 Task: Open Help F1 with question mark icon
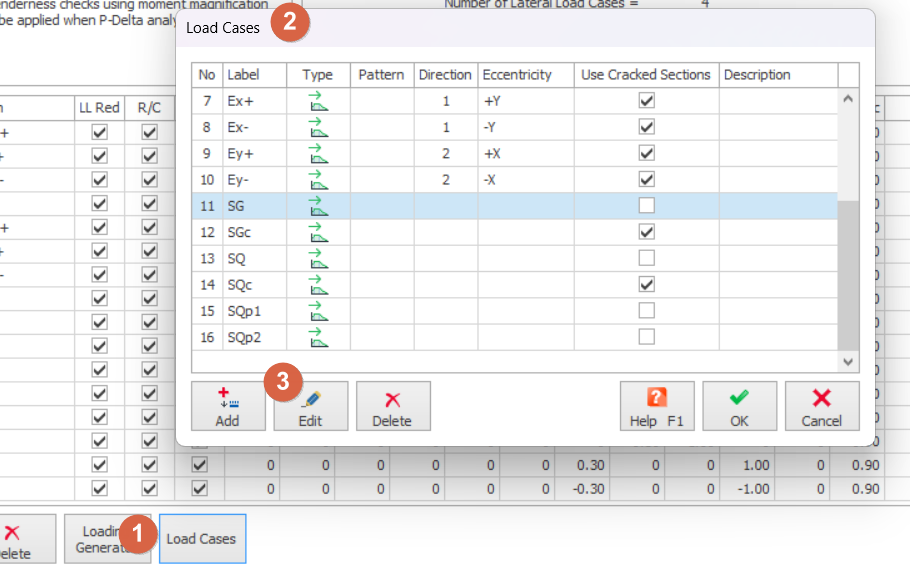pos(656,406)
